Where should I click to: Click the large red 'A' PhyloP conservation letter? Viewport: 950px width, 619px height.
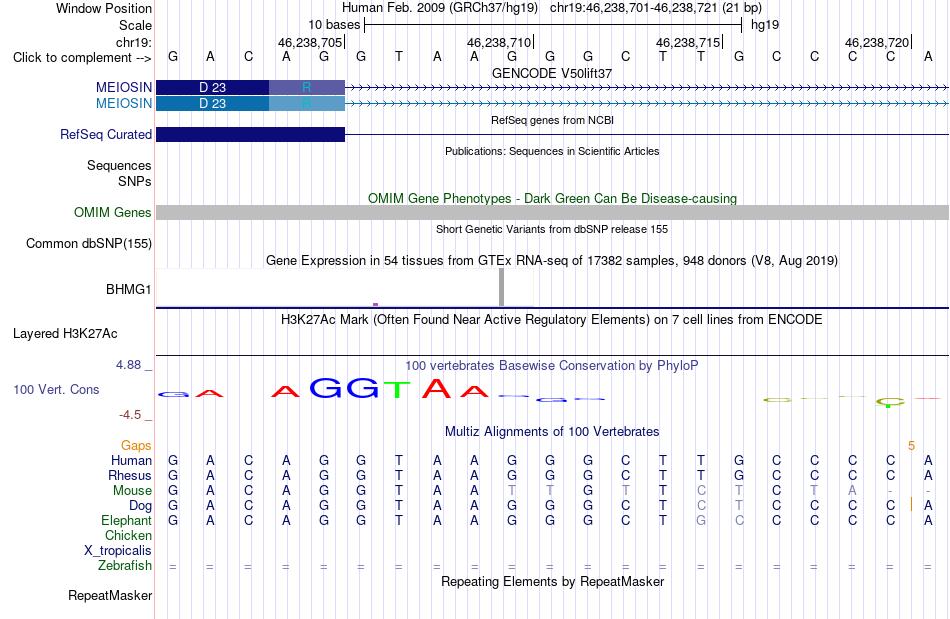(x=436, y=388)
